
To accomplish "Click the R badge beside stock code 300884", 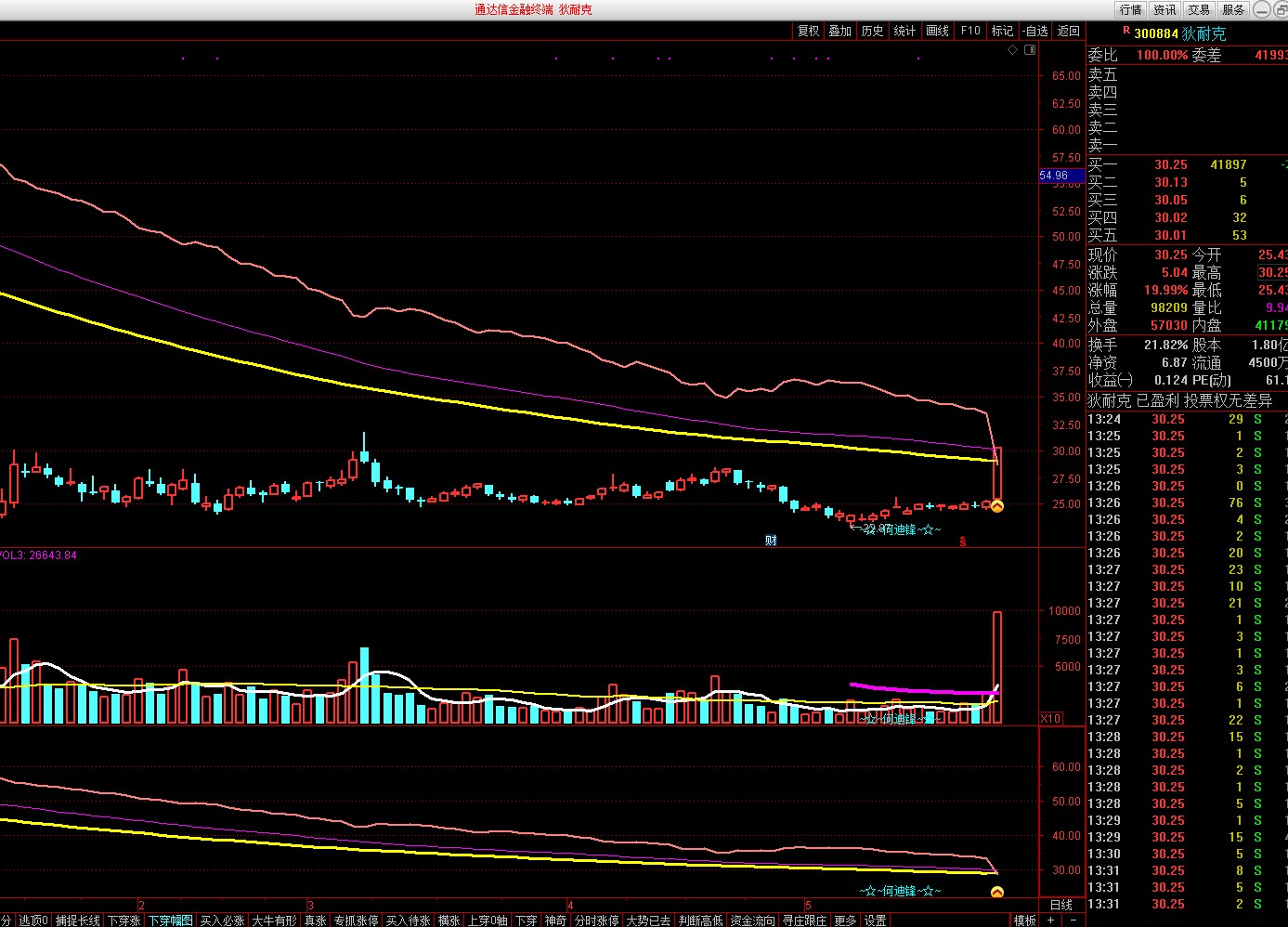I will [1126, 31].
